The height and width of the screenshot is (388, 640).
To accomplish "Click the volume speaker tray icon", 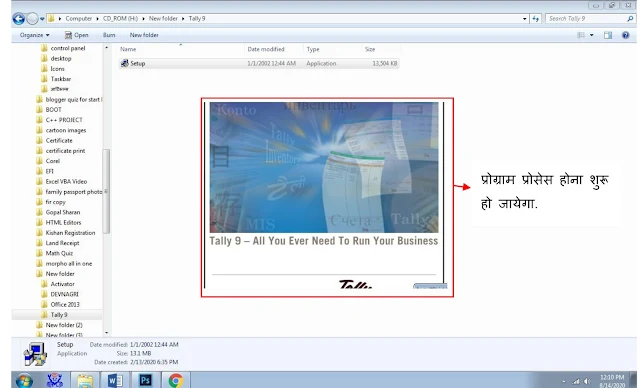I will coord(587,381).
